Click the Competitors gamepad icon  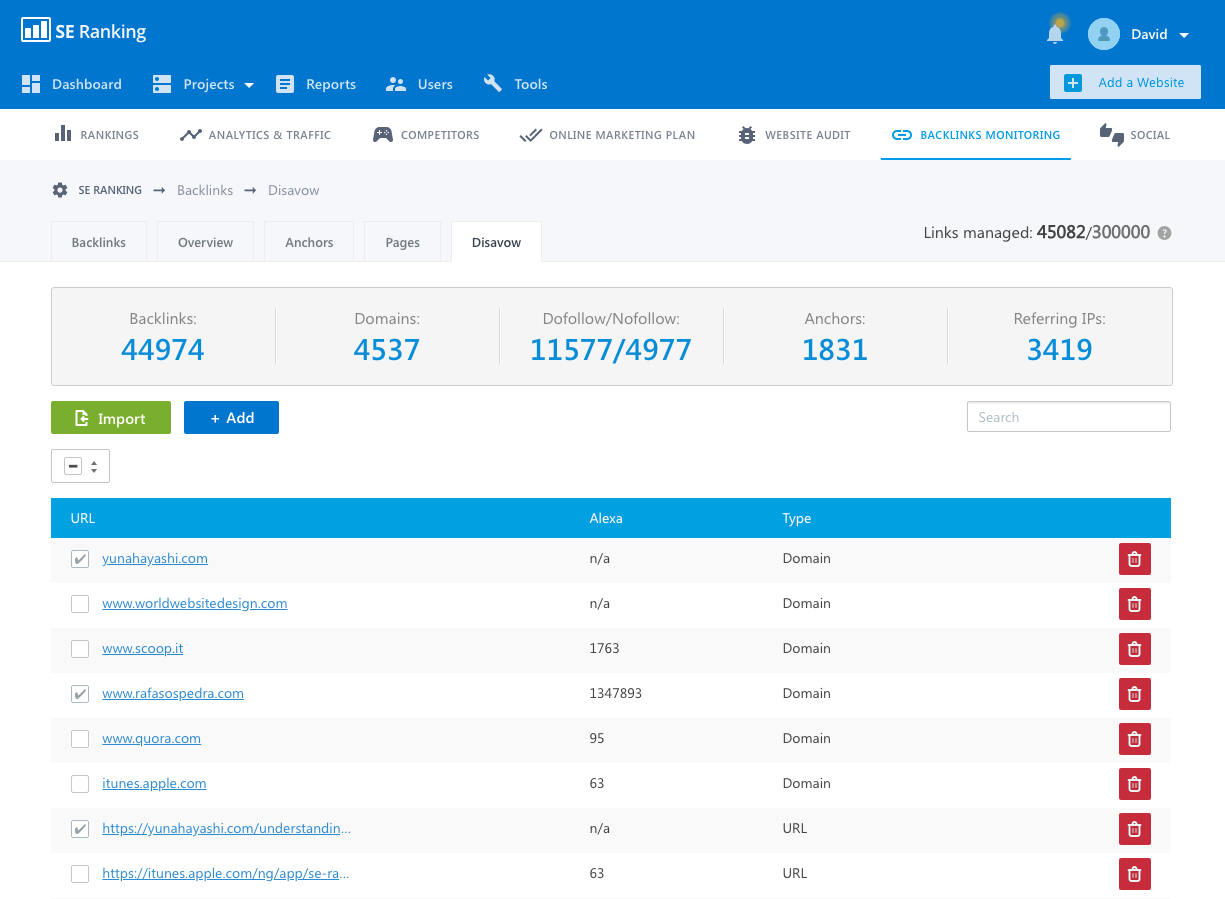[383, 135]
